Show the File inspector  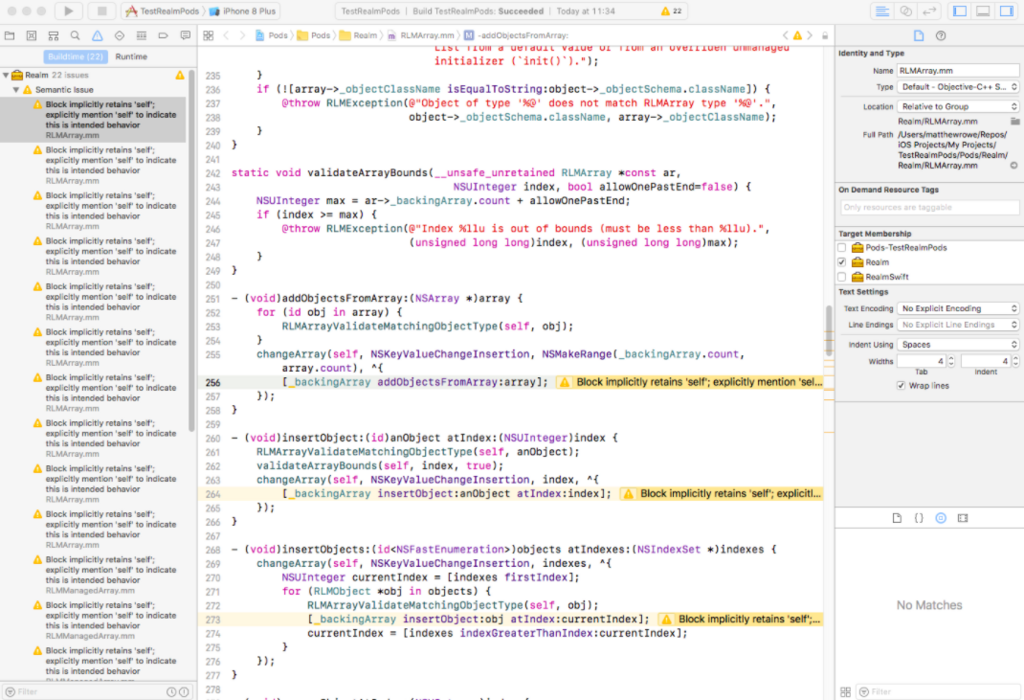pyautogui.click(x=919, y=36)
